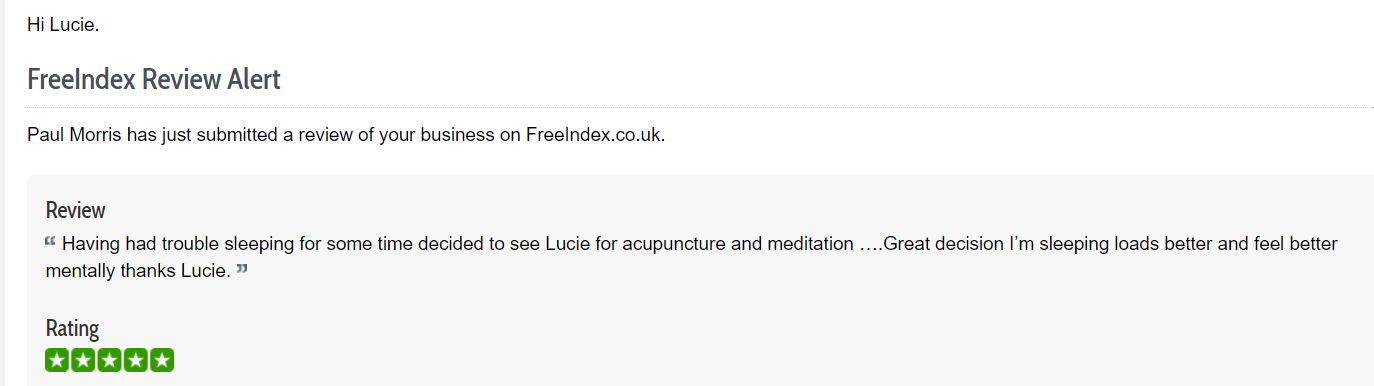Click the closing quotation mark icon
The height and width of the screenshot is (386, 1374).
pos(241,270)
